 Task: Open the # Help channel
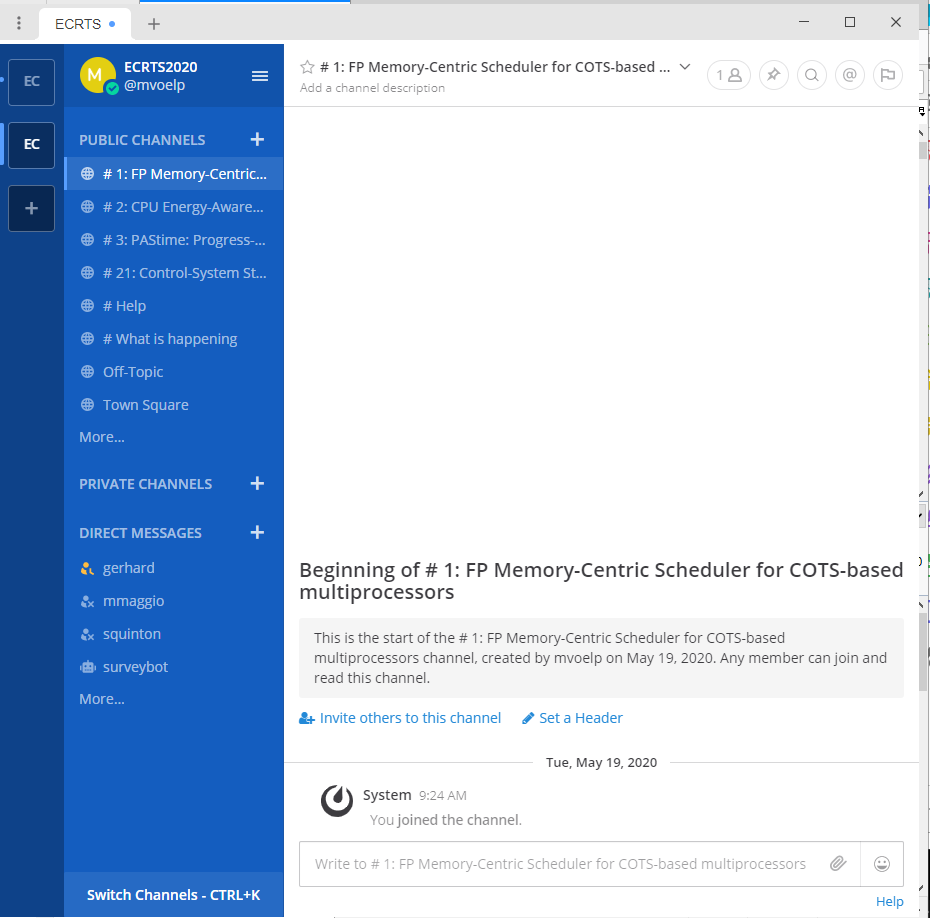coord(174,306)
